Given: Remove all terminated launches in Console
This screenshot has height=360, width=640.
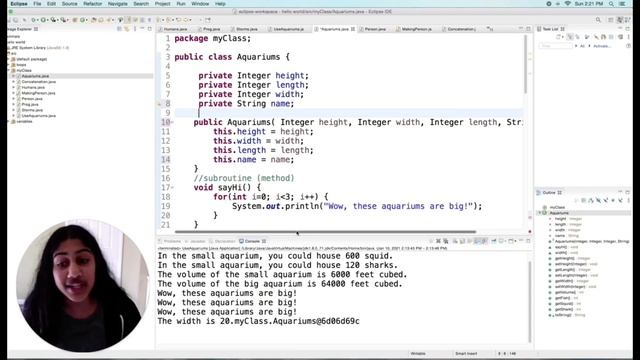Looking at the screenshot, I should click(x=445, y=241).
